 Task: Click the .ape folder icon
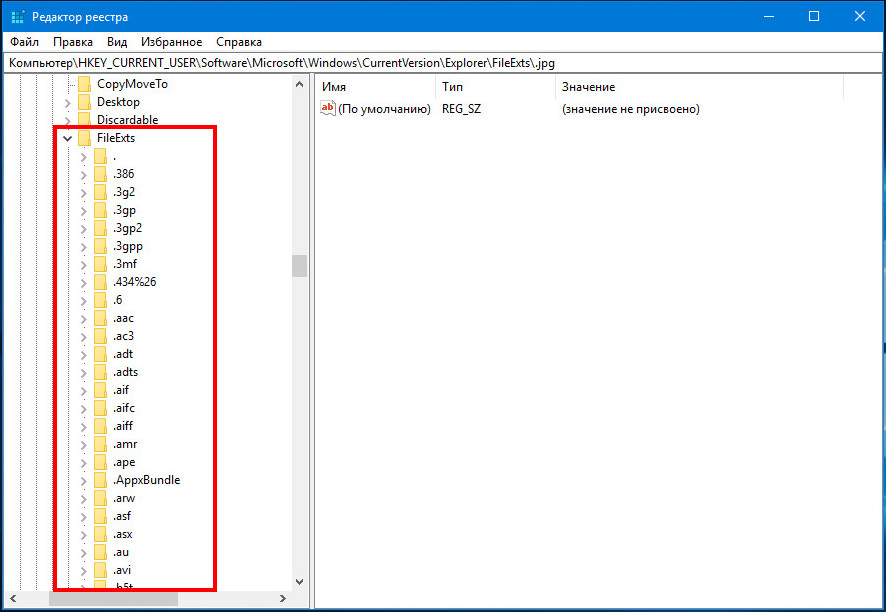coord(100,462)
